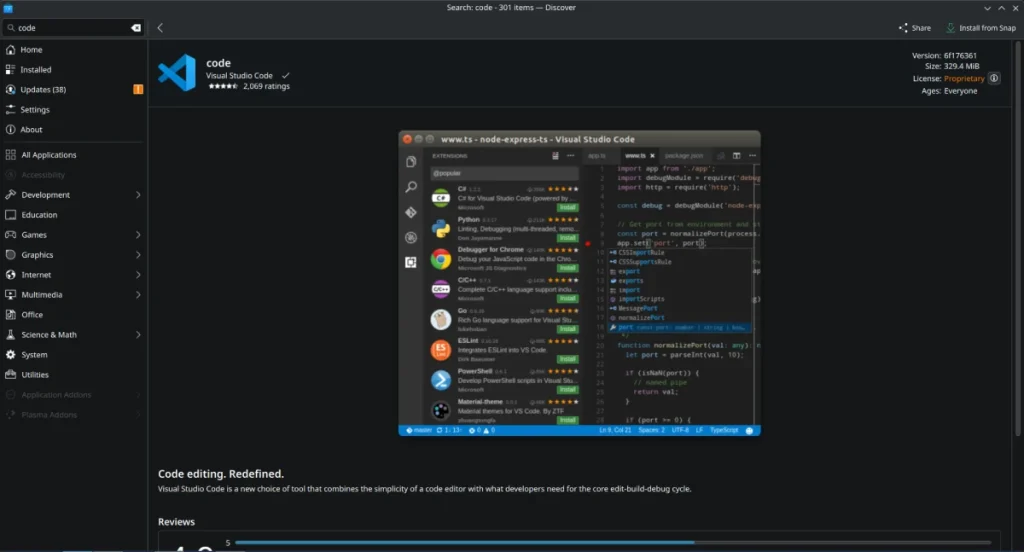
Task: Click the Utilities toolbox icon
Action: click(10, 375)
